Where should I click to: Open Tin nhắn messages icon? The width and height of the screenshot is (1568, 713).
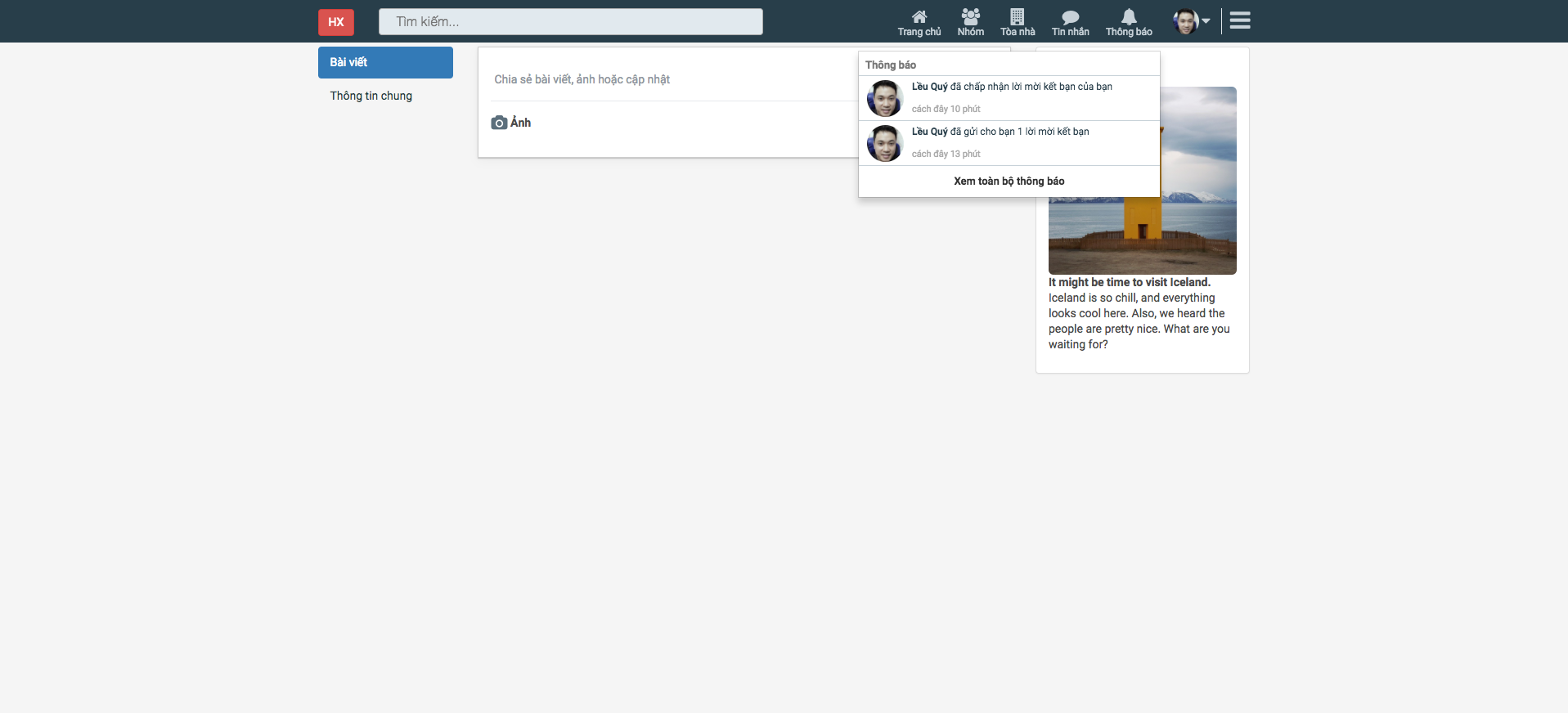click(1070, 17)
